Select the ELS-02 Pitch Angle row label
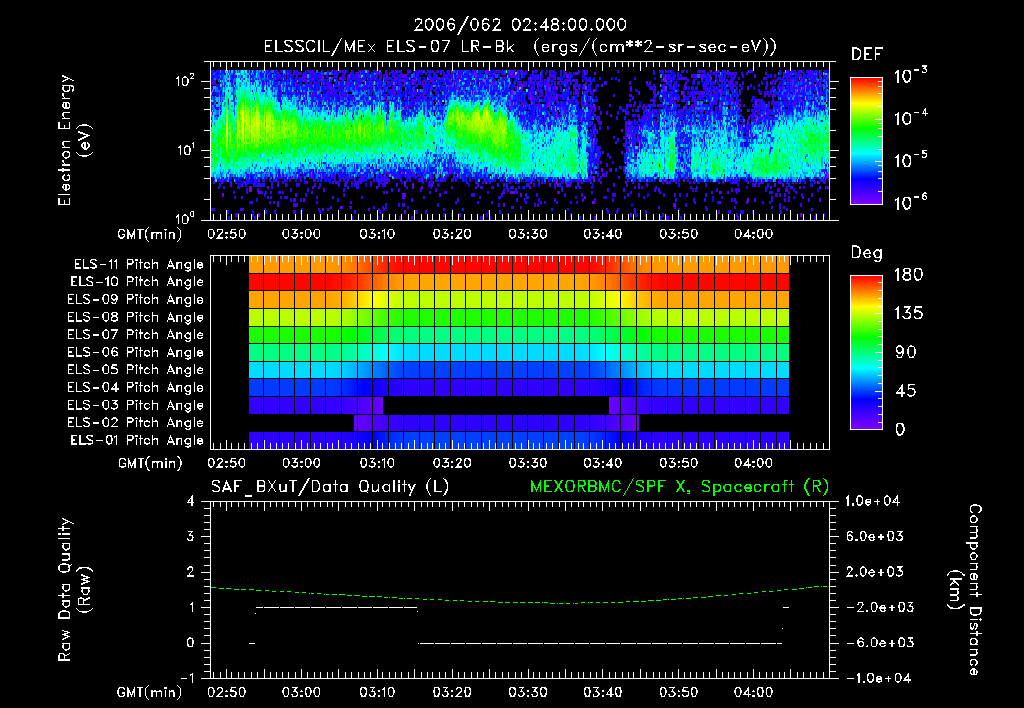Viewport: 1024px width, 708px height. 136,423
